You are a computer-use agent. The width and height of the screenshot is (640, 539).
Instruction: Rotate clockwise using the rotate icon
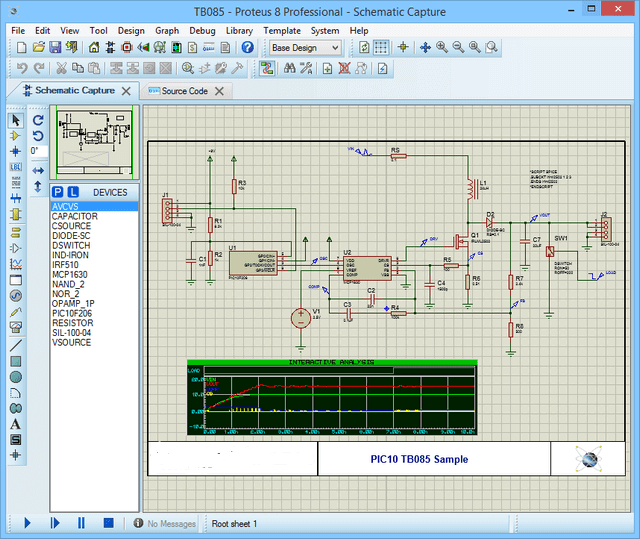pyautogui.click(x=37, y=120)
